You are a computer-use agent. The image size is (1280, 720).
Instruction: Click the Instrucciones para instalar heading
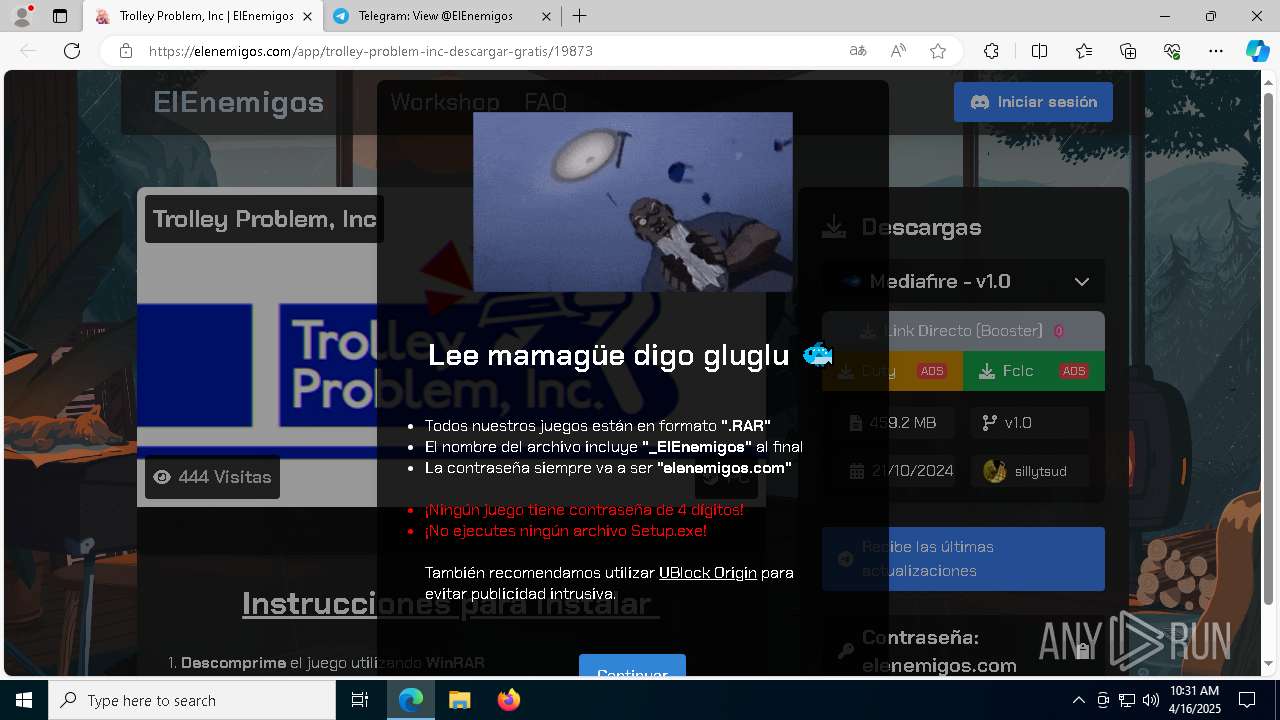pyautogui.click(x=450, y=604)
